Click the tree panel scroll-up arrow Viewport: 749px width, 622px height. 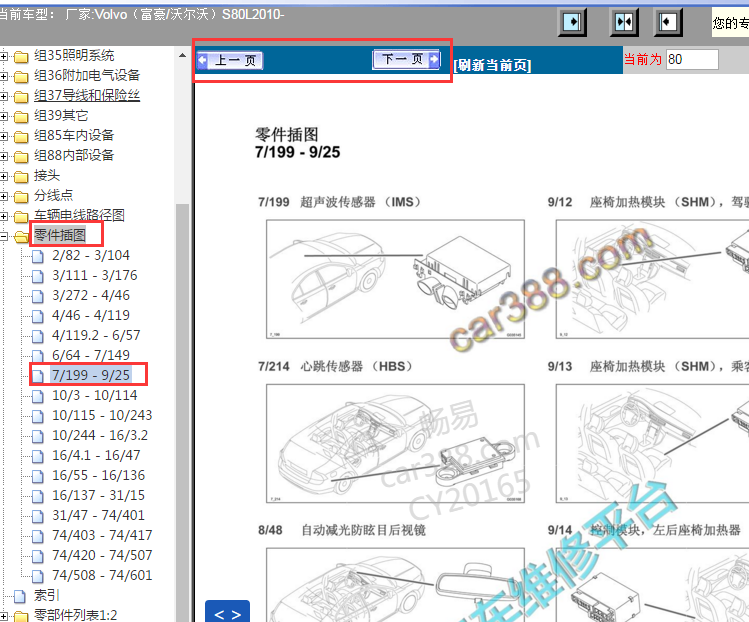click(x=182, y=56)
